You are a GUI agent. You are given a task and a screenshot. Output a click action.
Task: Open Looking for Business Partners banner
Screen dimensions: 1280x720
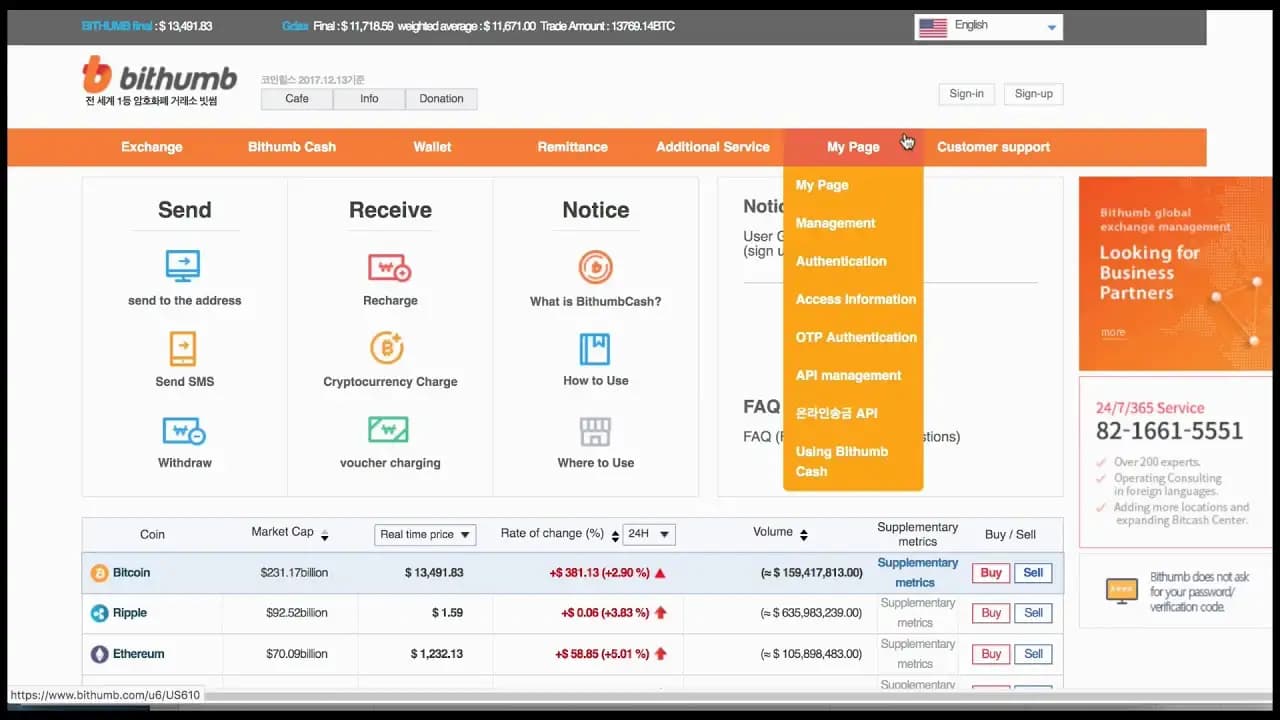coord(1173,273)
